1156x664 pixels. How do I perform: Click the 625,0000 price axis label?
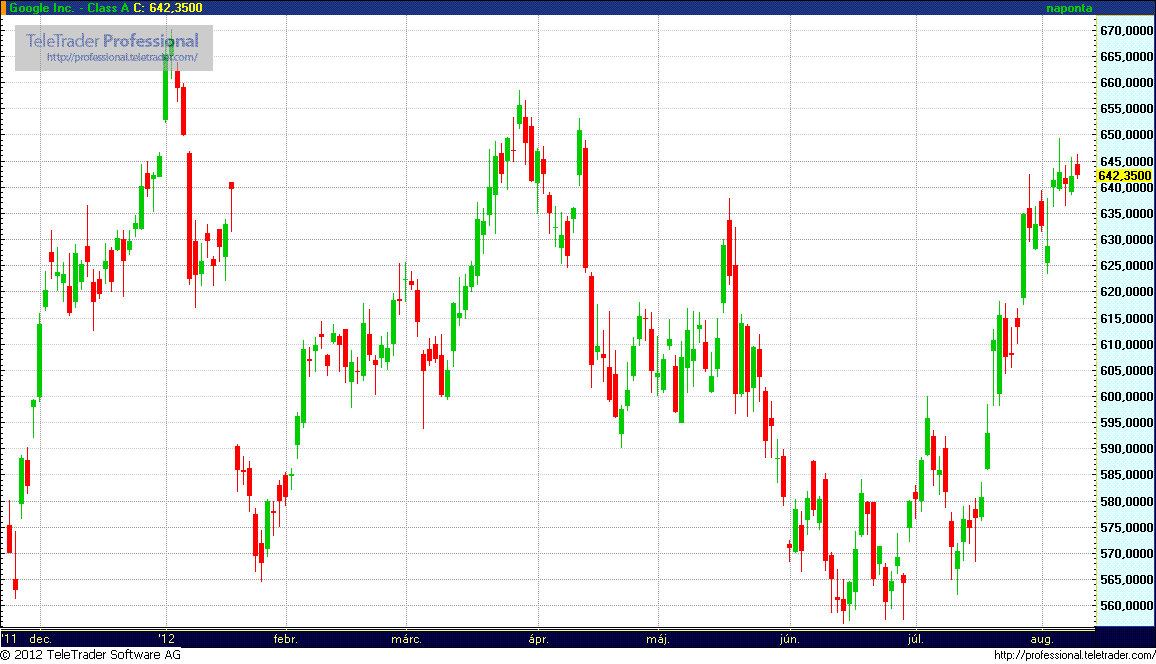(1126, 265)
